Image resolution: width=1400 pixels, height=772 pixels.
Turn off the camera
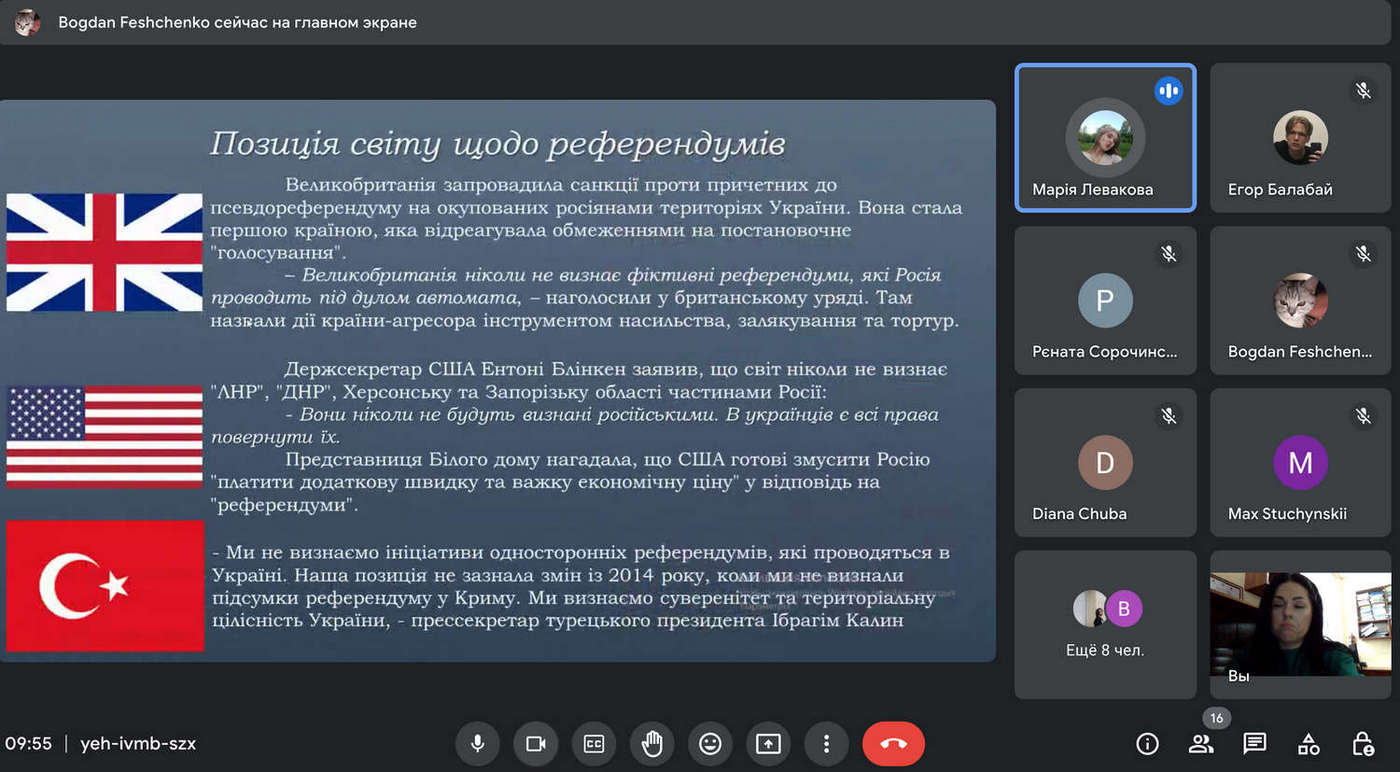(x=536, y=744)
